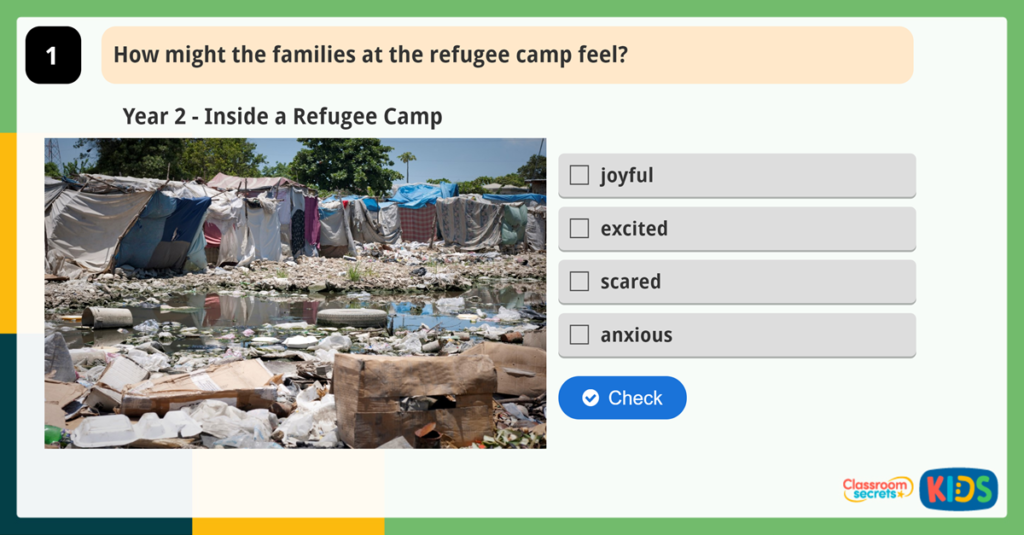Screen dimensions: 1024x535
Task: Click the "Year 2 - Inside a Refugee Camp" heading
Action: [282, 116]
